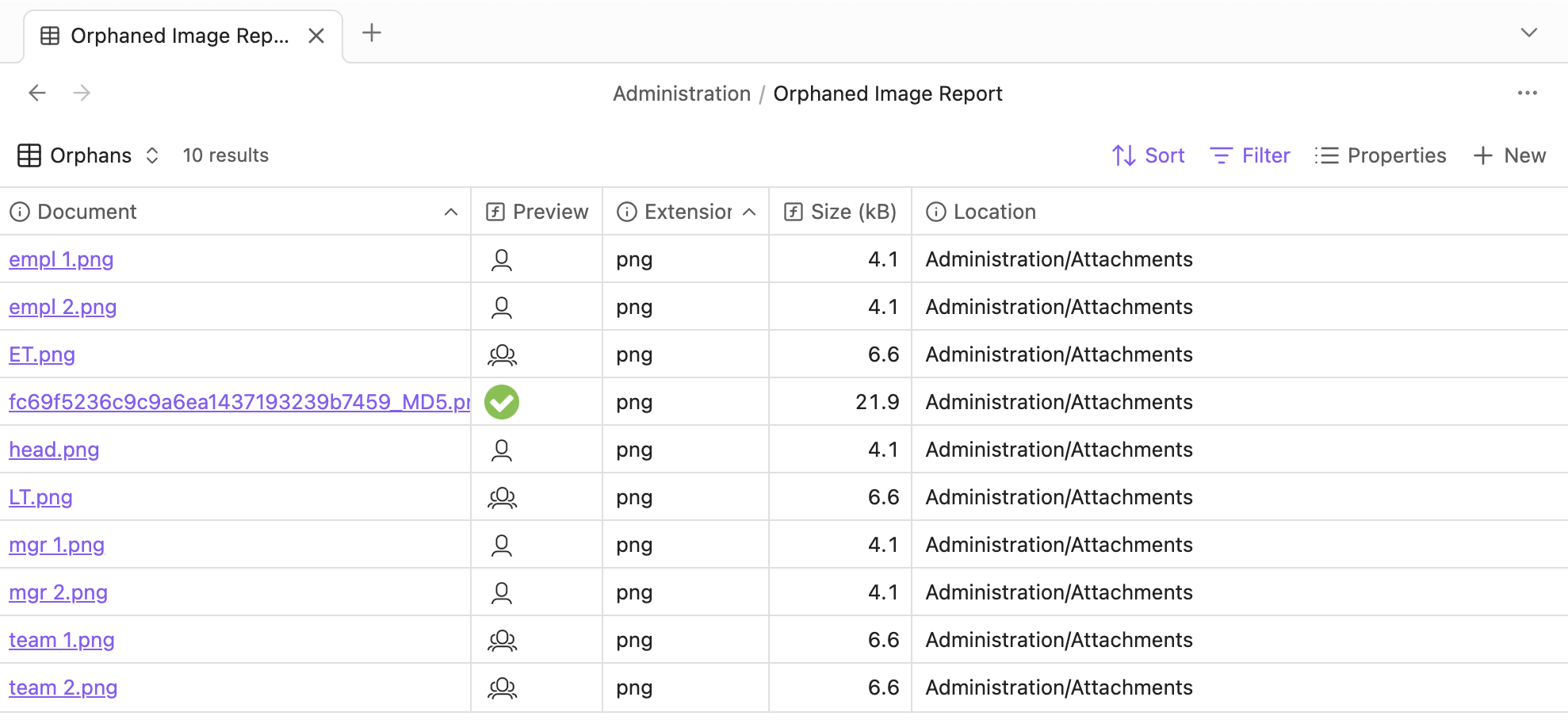Expand the tab list chevron
Image resolution: width=1568 pixels, height=720 pixels.
coord(1528,33)
